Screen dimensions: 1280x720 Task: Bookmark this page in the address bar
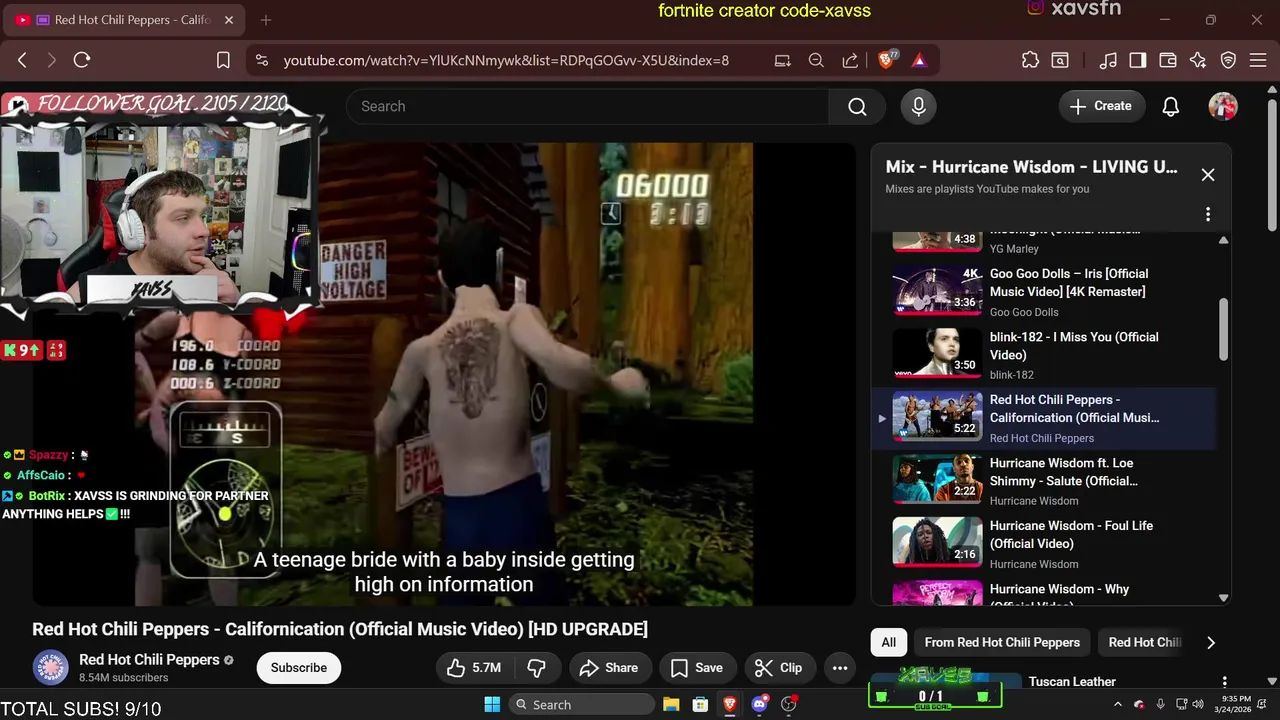tap(223, 60)
